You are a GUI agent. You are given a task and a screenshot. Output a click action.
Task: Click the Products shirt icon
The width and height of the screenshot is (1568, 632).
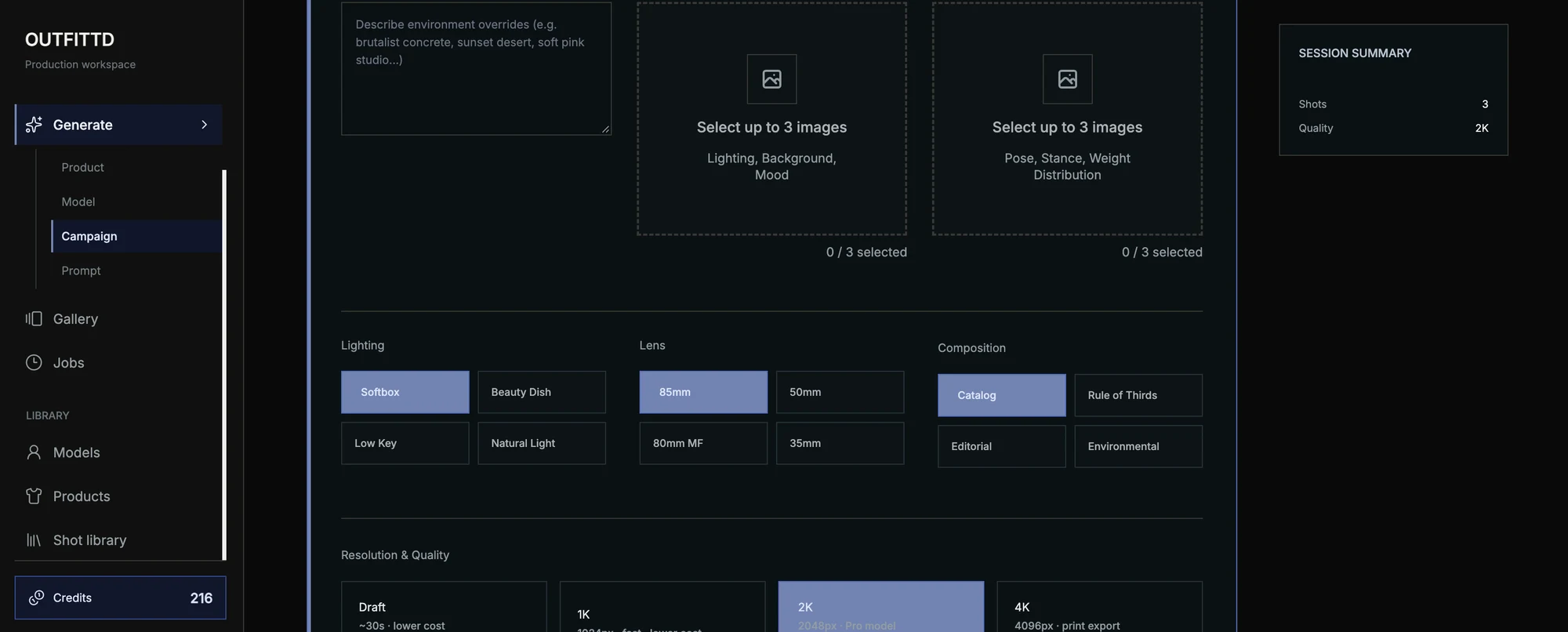click(x=34, y=496)
